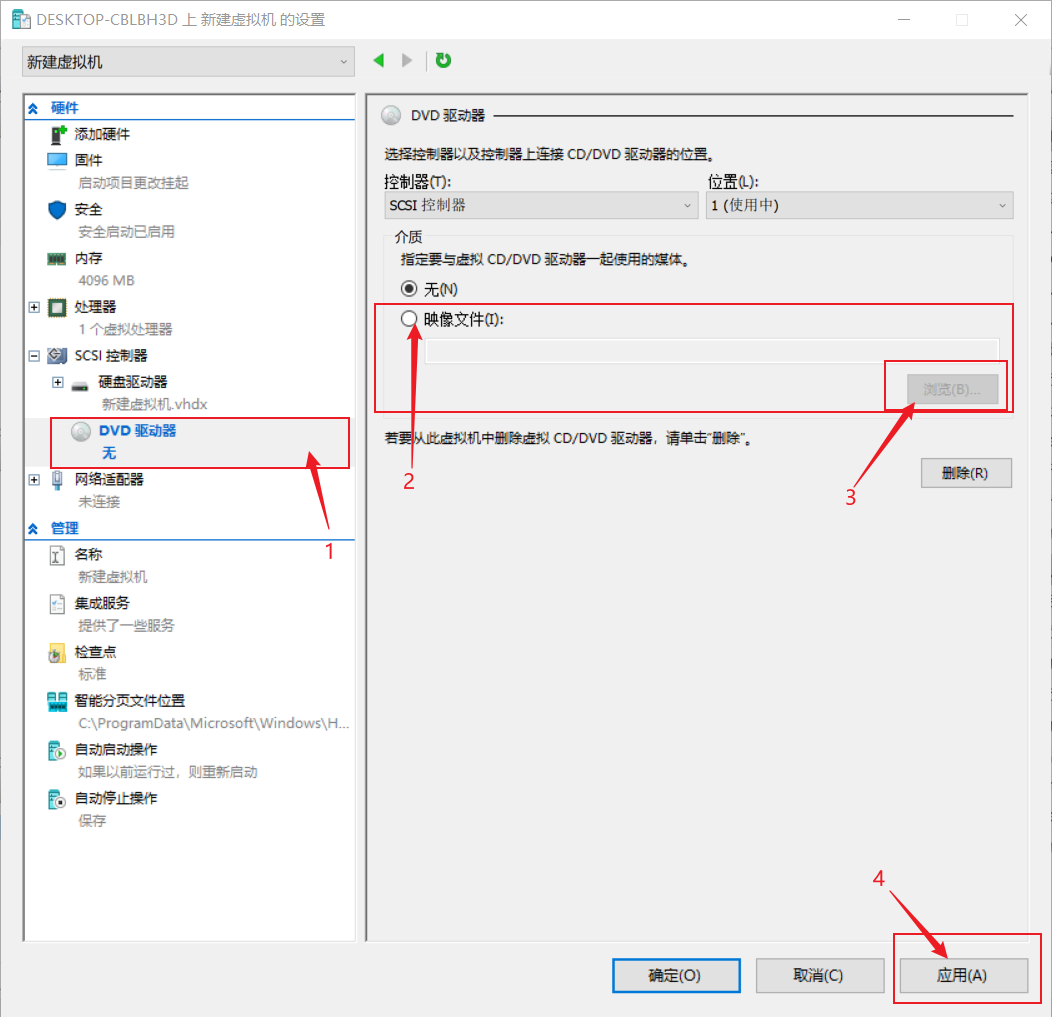Click the Checkpoint icon (检查点)
The height and width of the screenshot is (1017, 1052).
pyautogui.click(x=58, y=652)
